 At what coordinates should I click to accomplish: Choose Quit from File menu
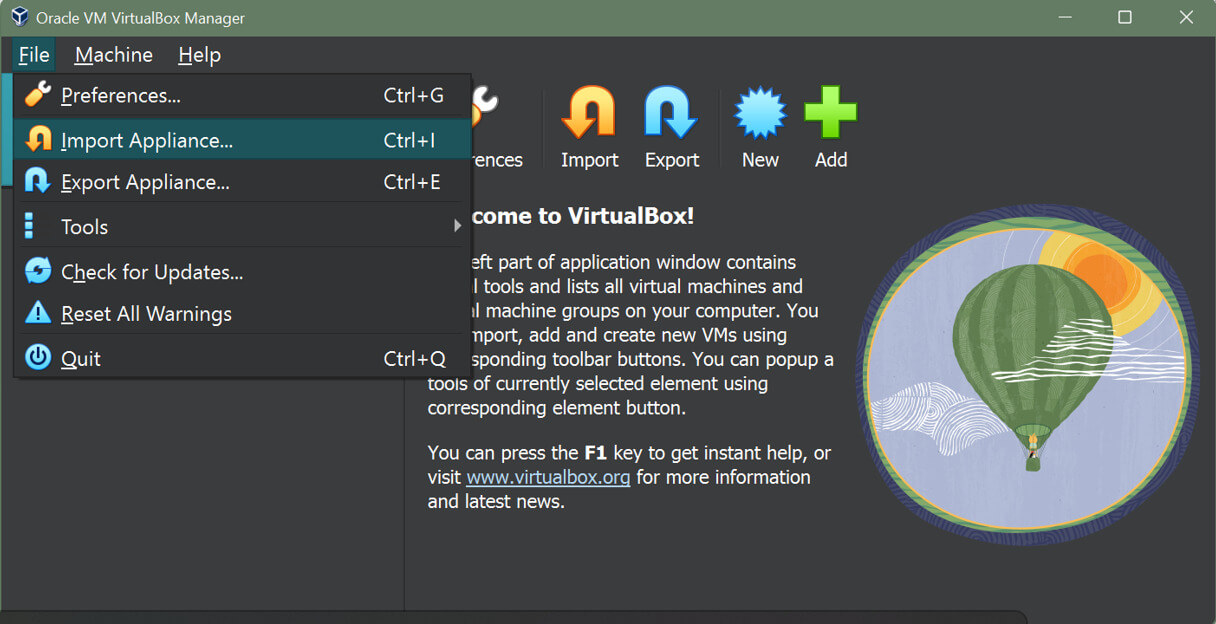pyautogui.click(x=242, y=358)
